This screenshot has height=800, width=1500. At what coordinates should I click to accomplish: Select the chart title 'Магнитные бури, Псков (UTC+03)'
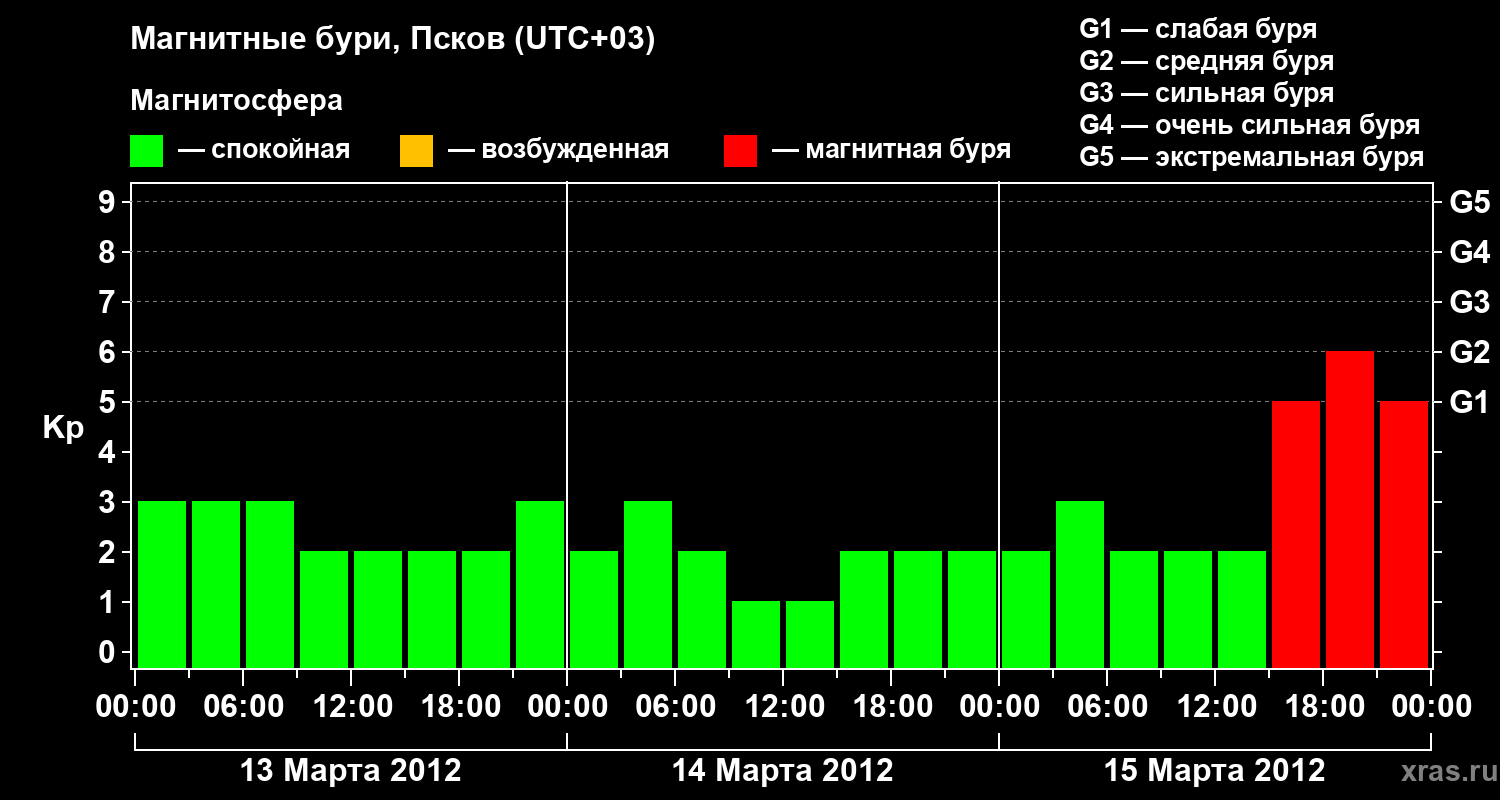[393, 40]
